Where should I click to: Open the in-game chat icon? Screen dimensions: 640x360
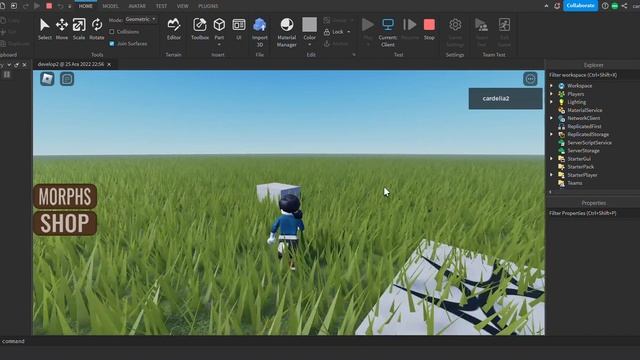click(67, 79)
